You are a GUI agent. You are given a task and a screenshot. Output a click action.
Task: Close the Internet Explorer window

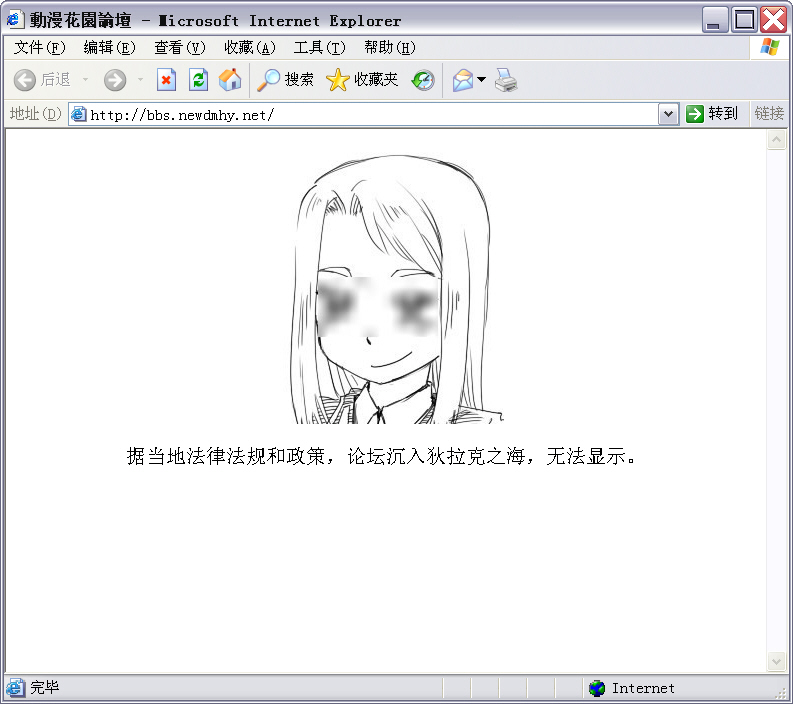(x=774, y=20)
